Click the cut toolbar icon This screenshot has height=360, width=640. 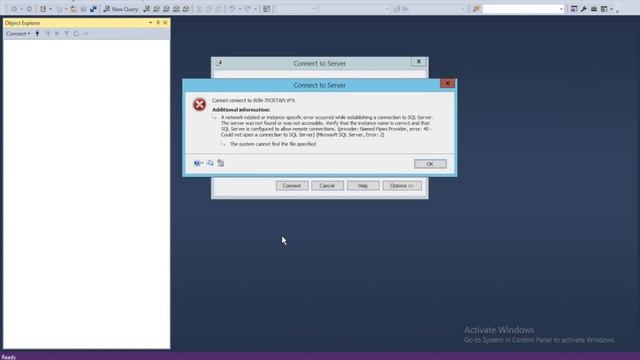tap(199, 9)
